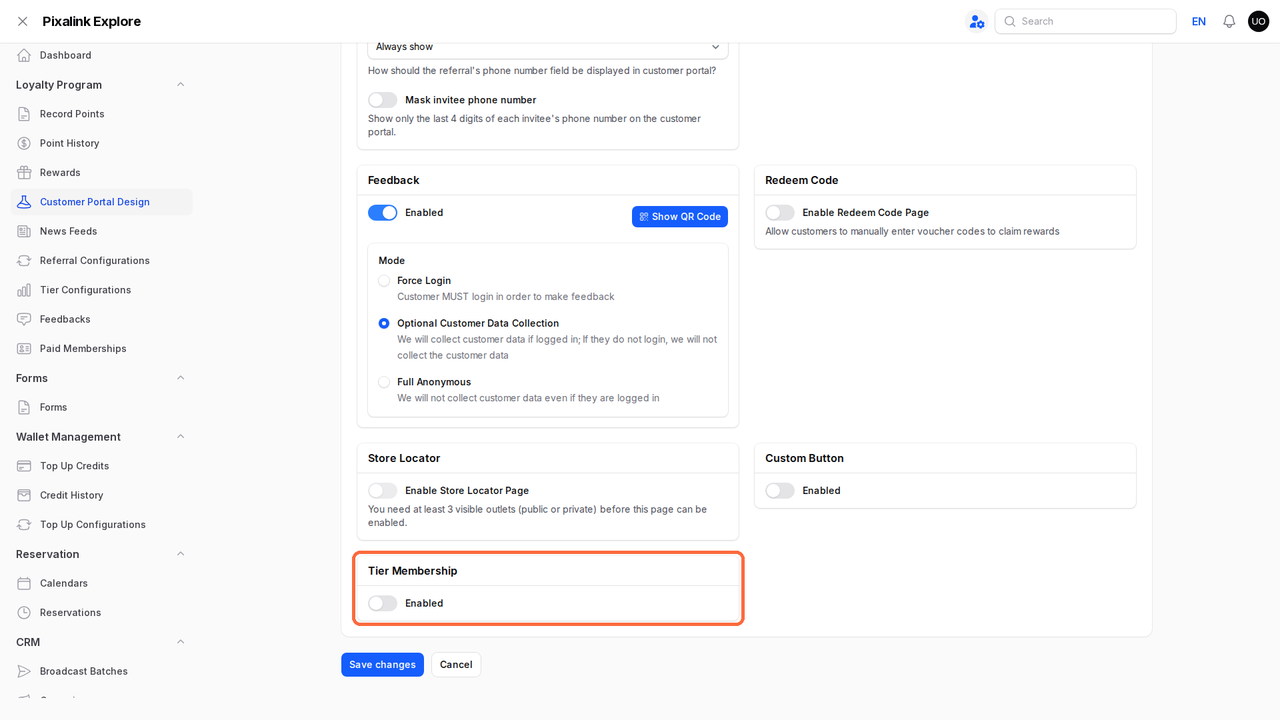
Task: Click the Calendars icon
Action: pos(24,583)
